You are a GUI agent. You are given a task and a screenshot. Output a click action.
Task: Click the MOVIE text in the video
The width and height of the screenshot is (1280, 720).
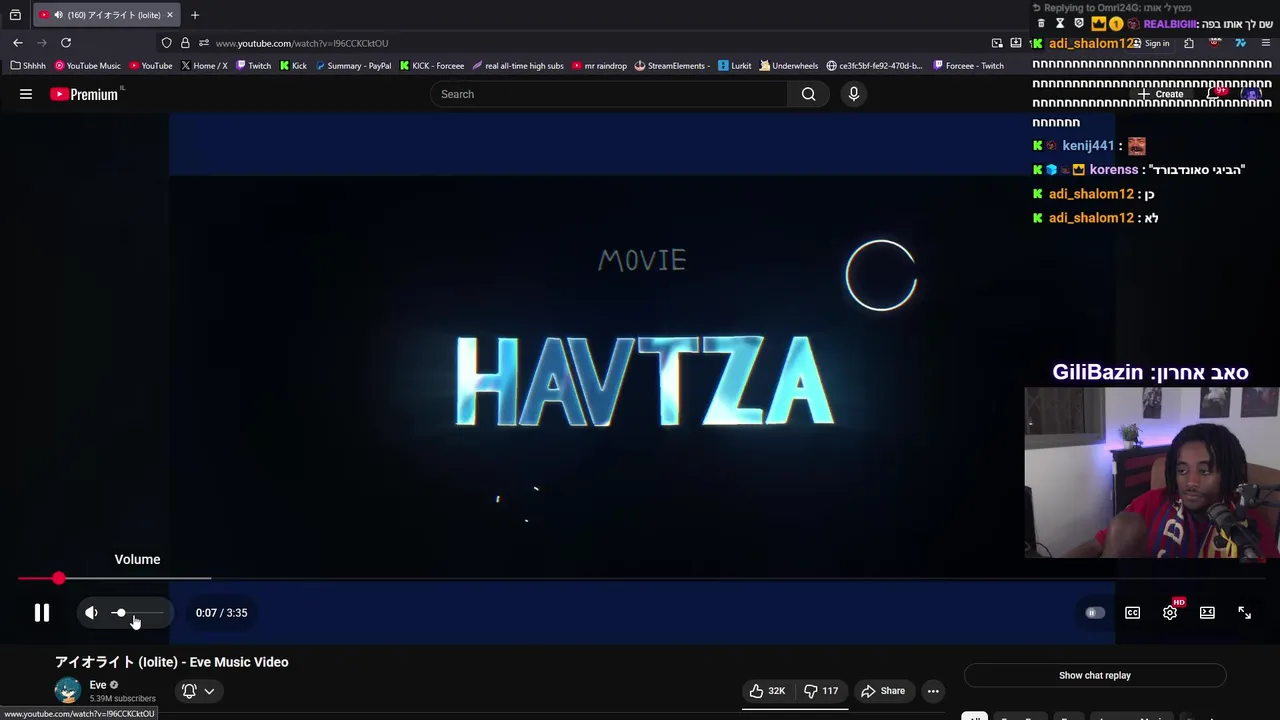(642, 261)
